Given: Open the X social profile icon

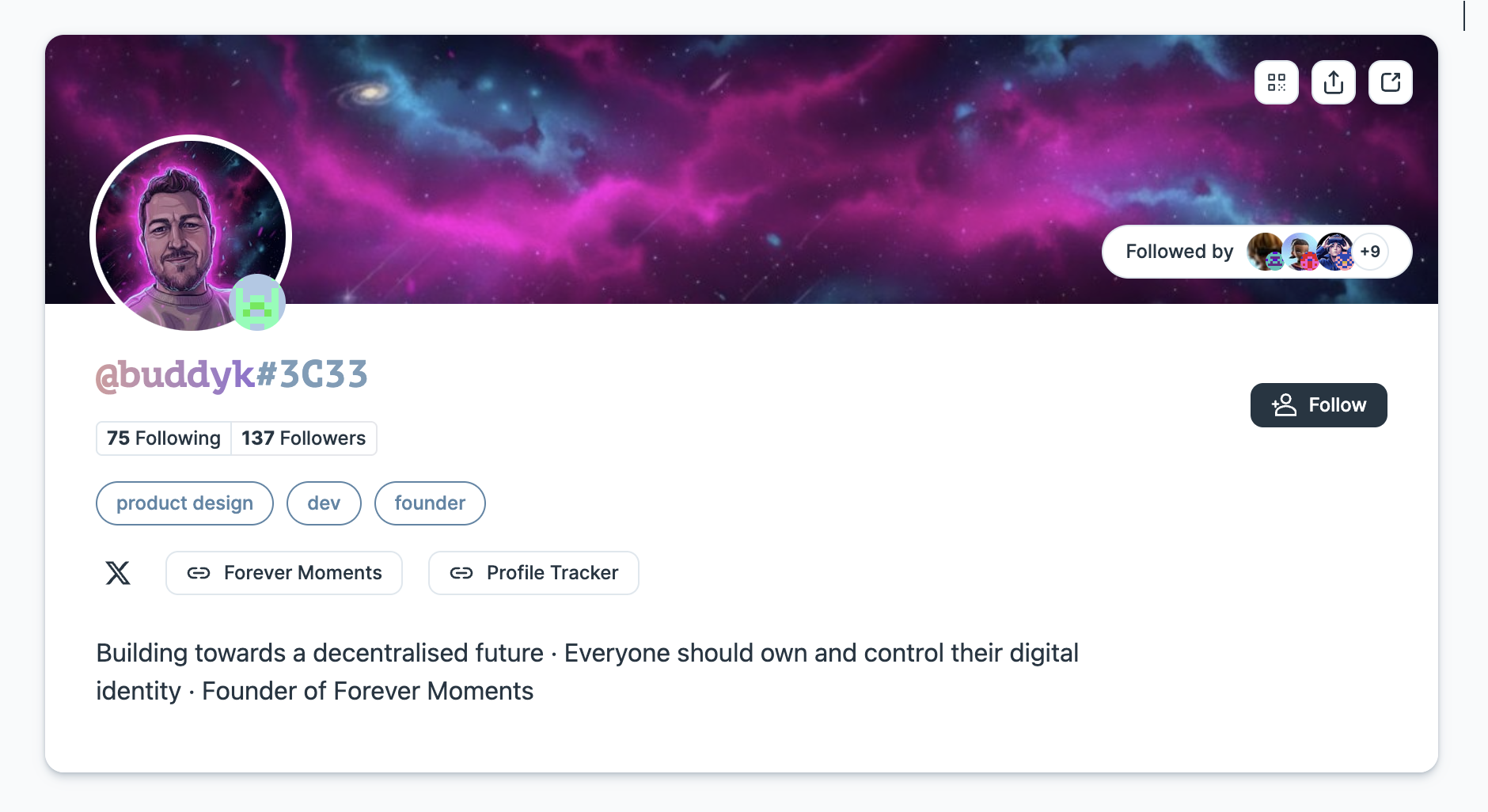Looking at the screenshot, I should tap(118, 572).
